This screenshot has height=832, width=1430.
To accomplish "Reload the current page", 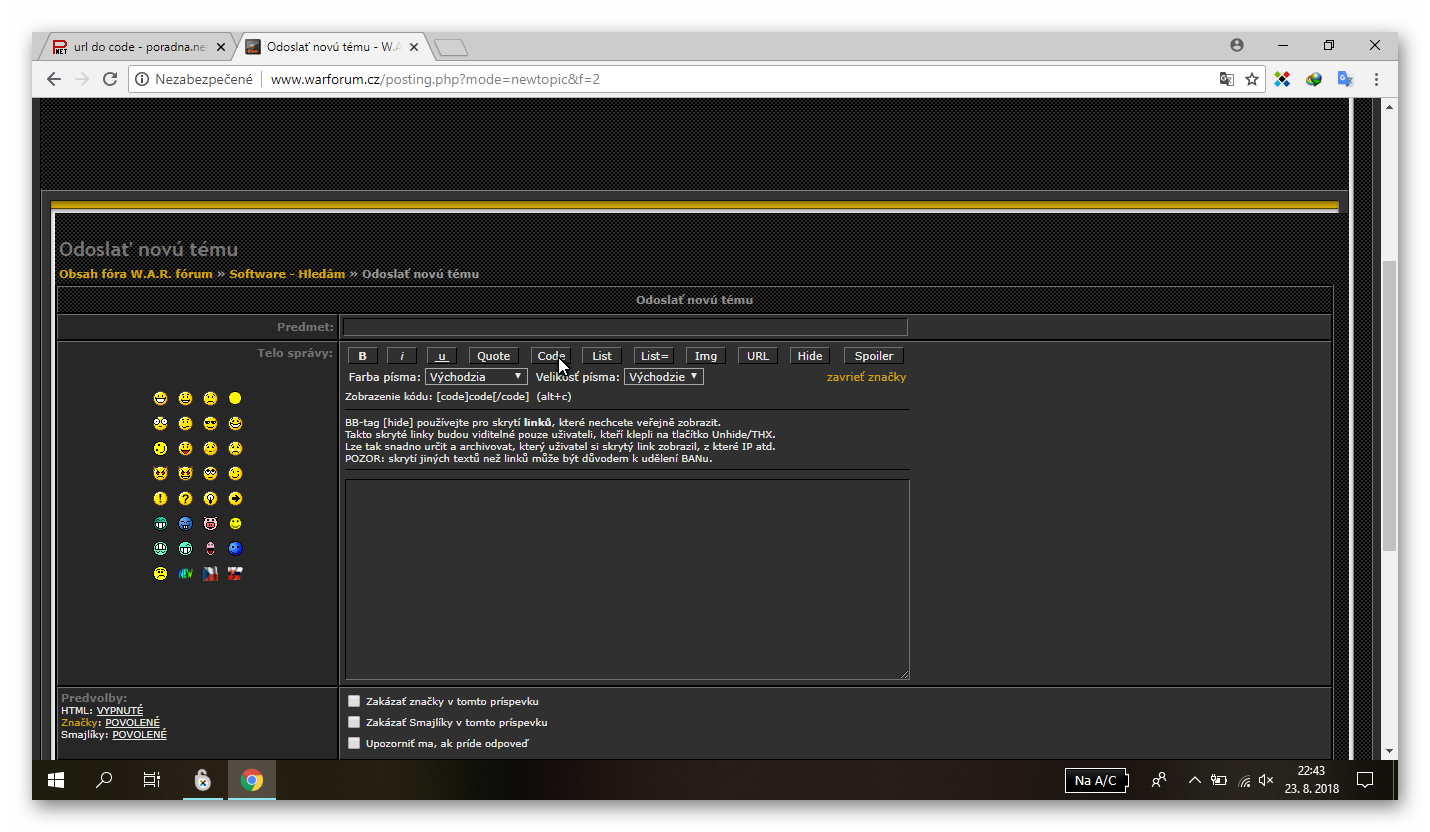I will (x=110, y=79).
